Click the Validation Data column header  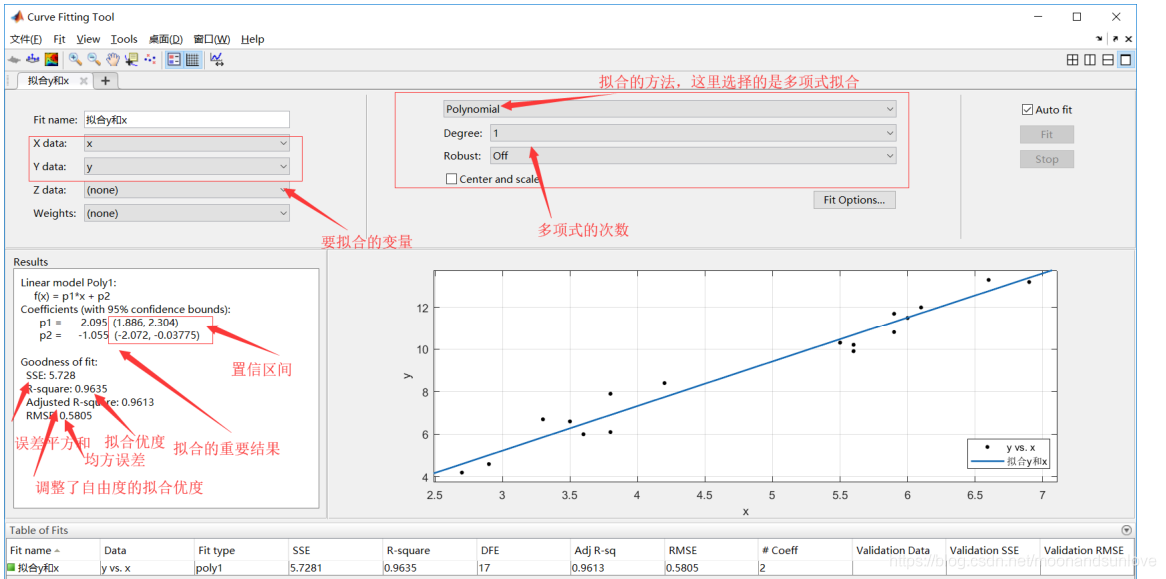pos(898,550)
